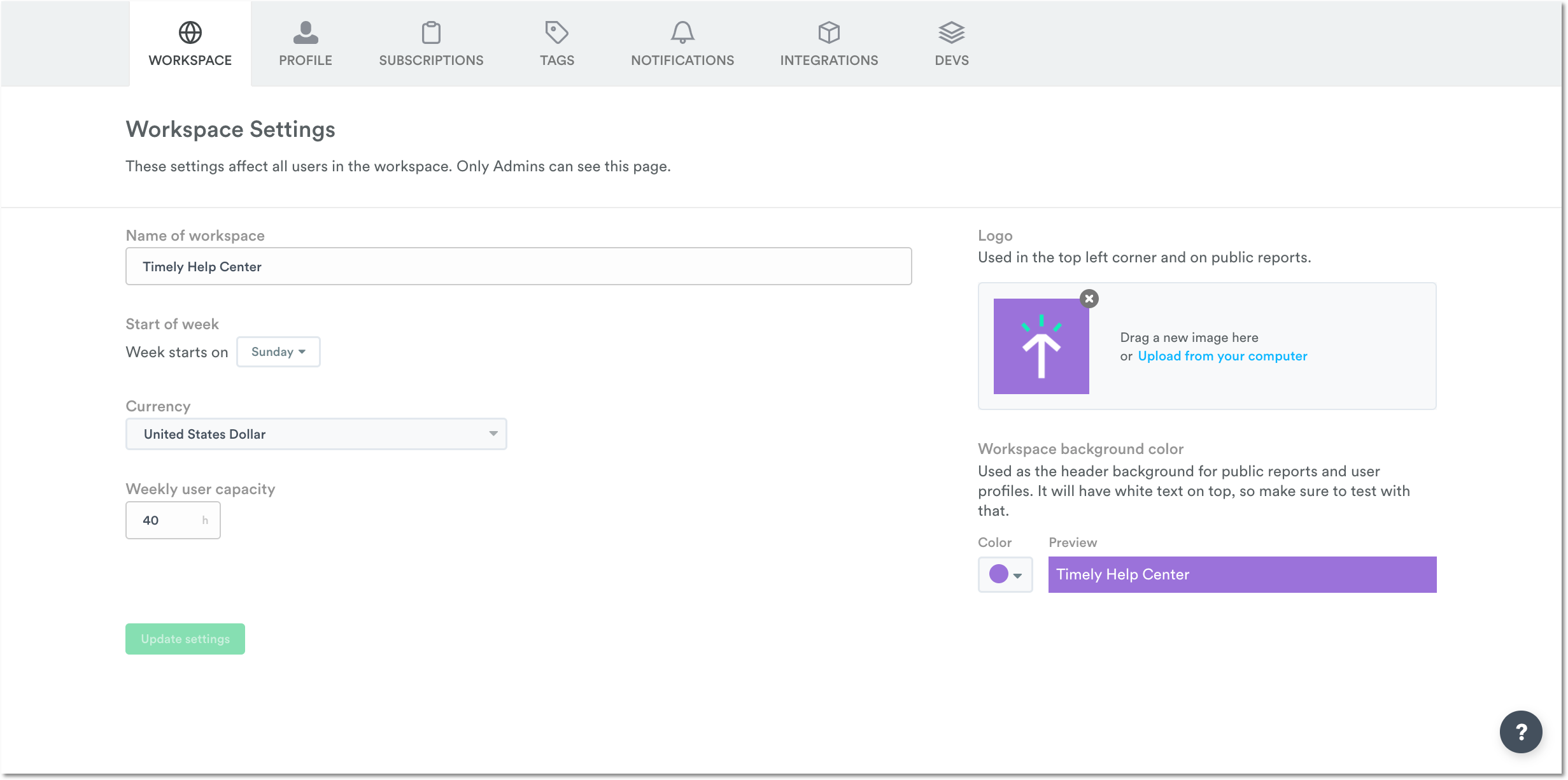The image size is (1568, 780).
Task: Select the purple workspace color swatch
Action: click(998, 574)
